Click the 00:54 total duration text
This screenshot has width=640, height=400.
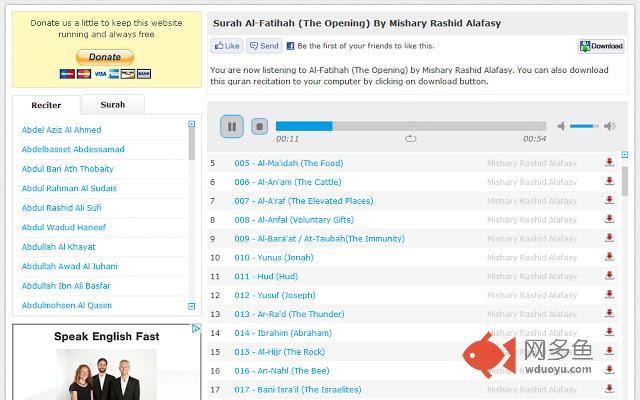534,139
